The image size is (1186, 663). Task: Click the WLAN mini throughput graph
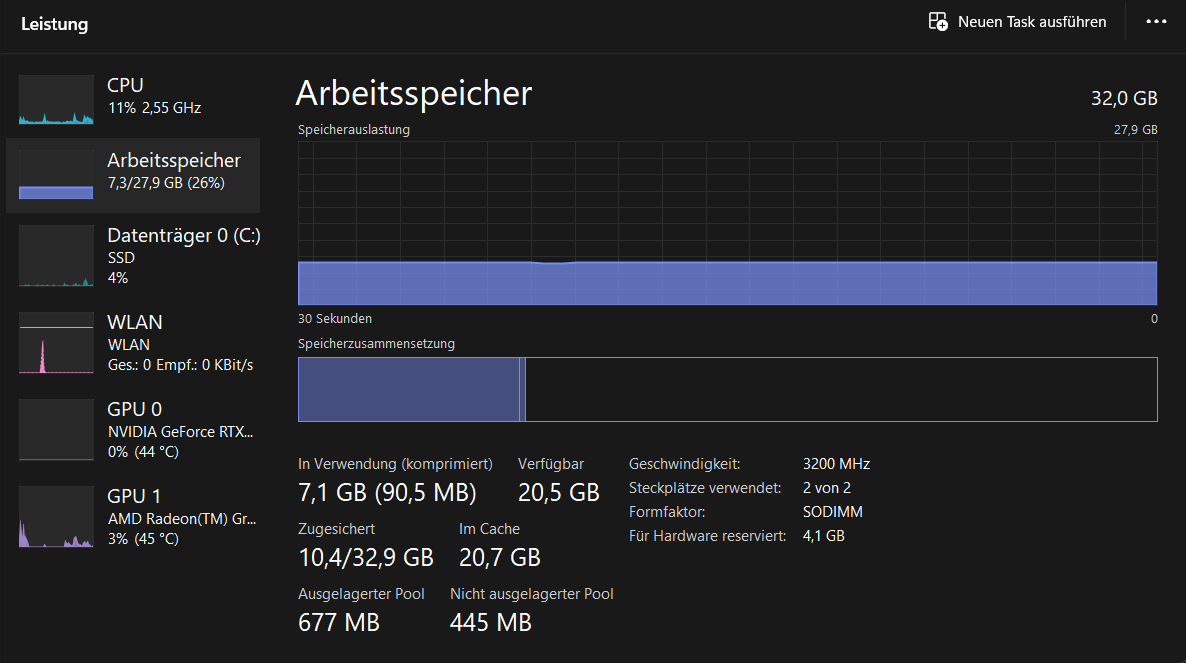(56, 343)
